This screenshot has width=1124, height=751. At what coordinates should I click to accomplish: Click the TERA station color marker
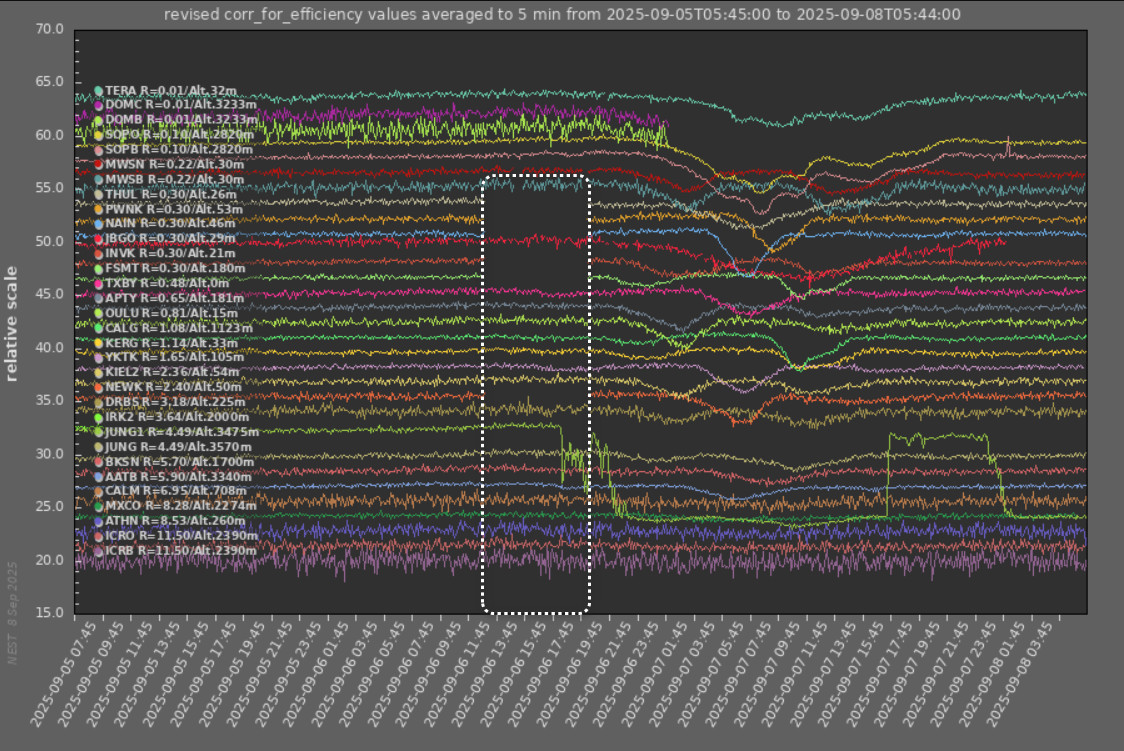98,91
